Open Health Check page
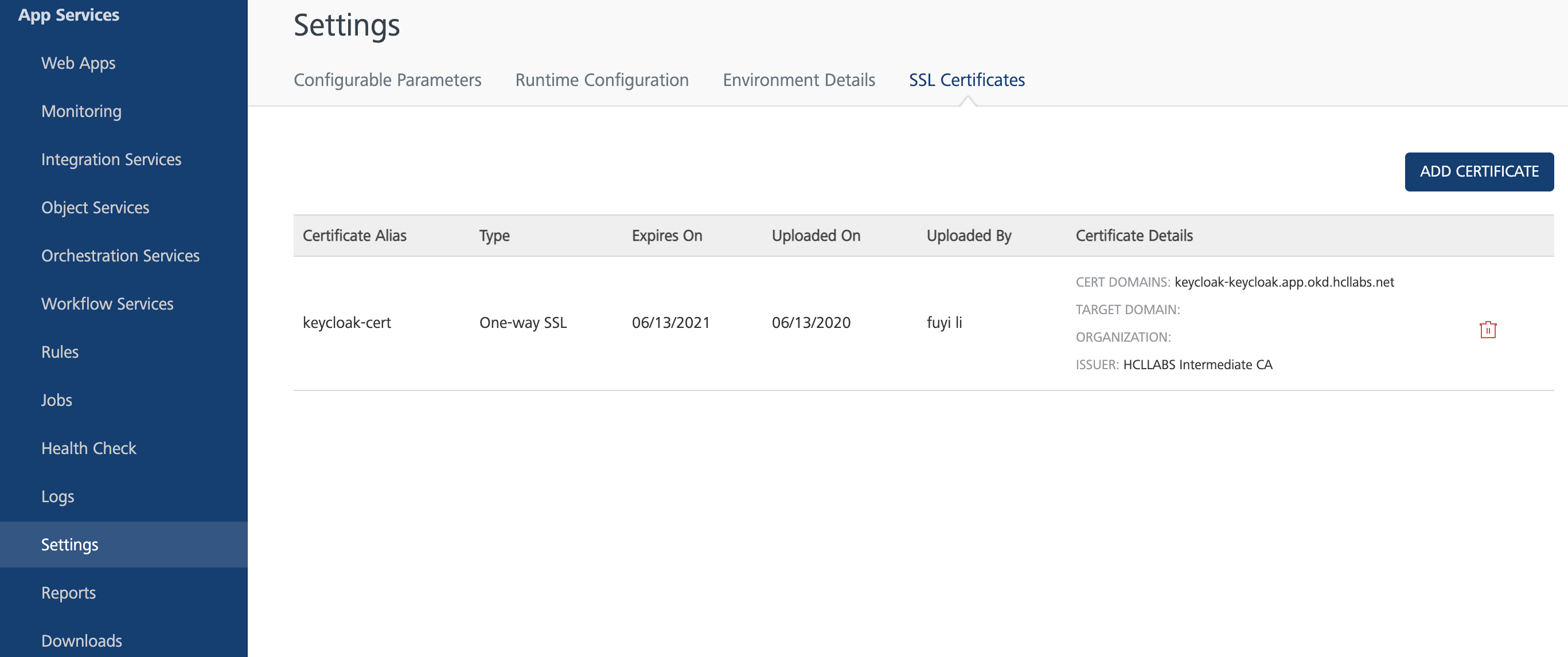The height and width of the screenshot is (657, 1568). click(88, 448)
